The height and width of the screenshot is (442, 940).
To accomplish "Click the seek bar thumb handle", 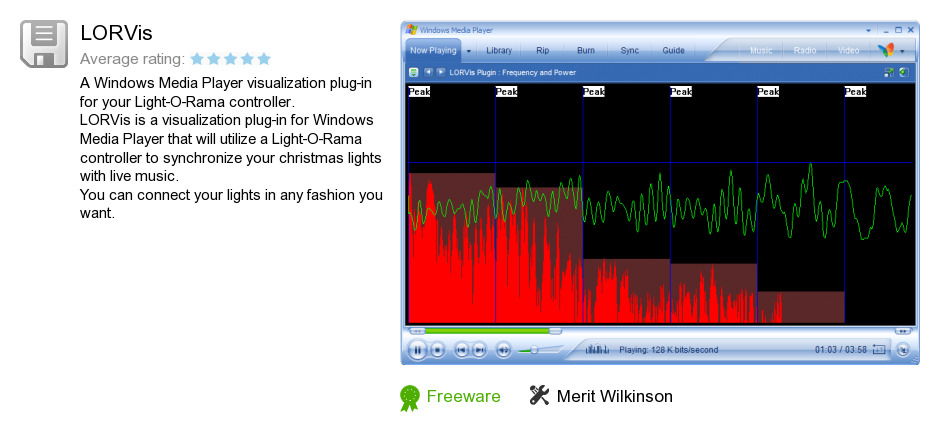I will pyautogui.click(x=555, y=330).
